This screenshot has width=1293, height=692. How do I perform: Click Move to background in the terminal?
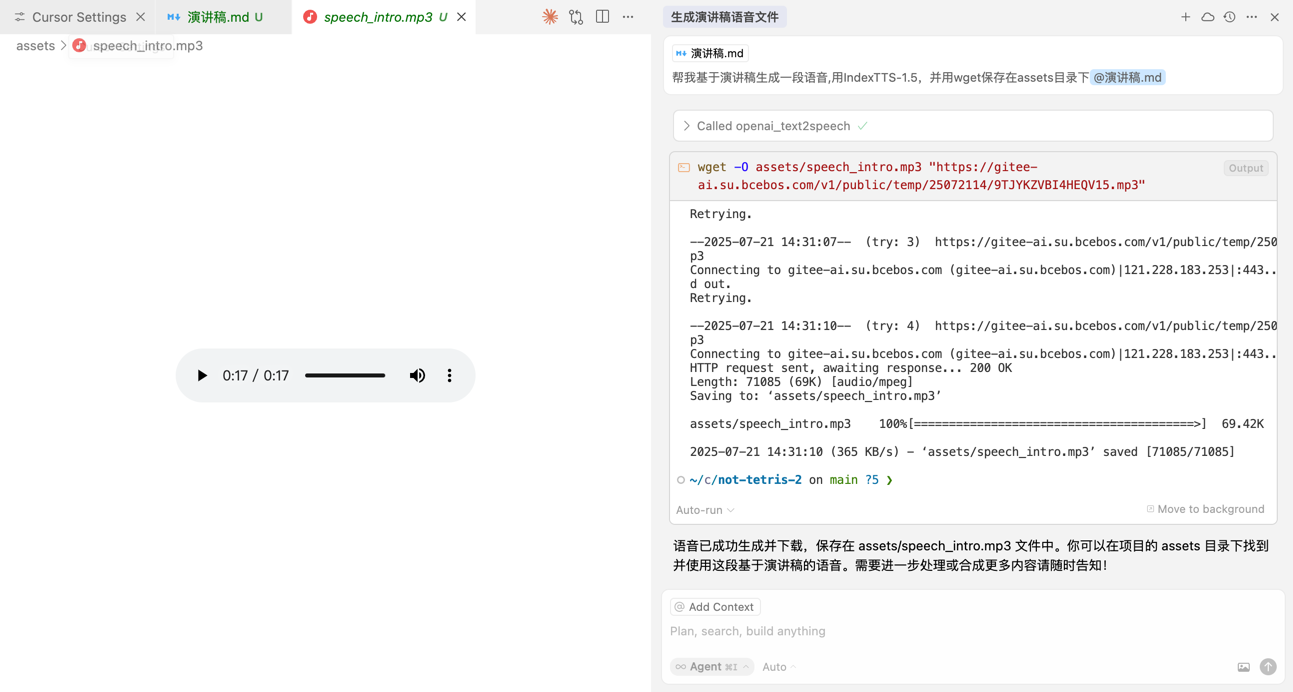[x=1205, y=509]
